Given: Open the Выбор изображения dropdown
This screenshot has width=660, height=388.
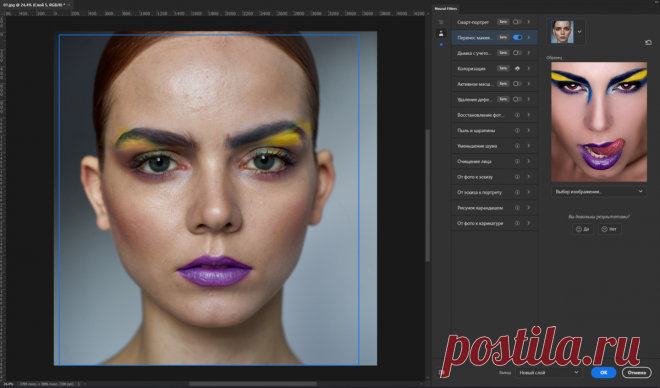Looking at the screenshot, I should [599, 191].
